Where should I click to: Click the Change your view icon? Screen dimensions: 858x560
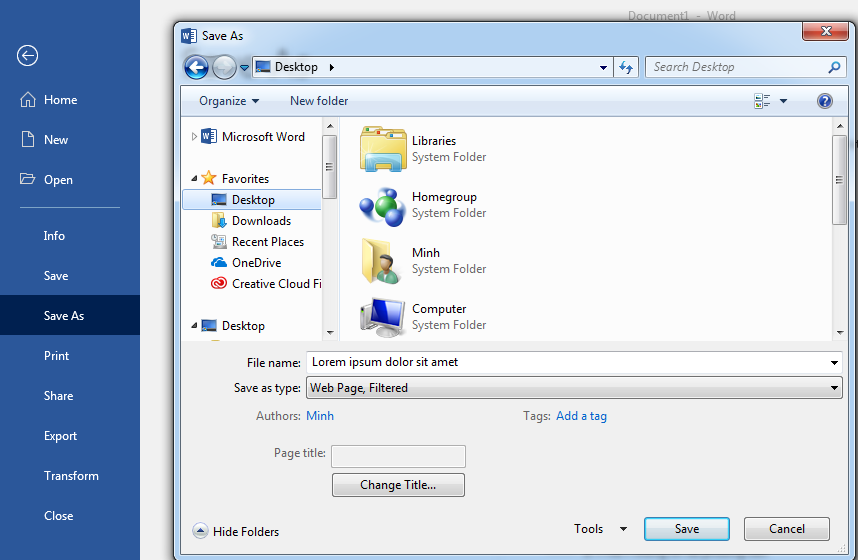click(762, 101)
